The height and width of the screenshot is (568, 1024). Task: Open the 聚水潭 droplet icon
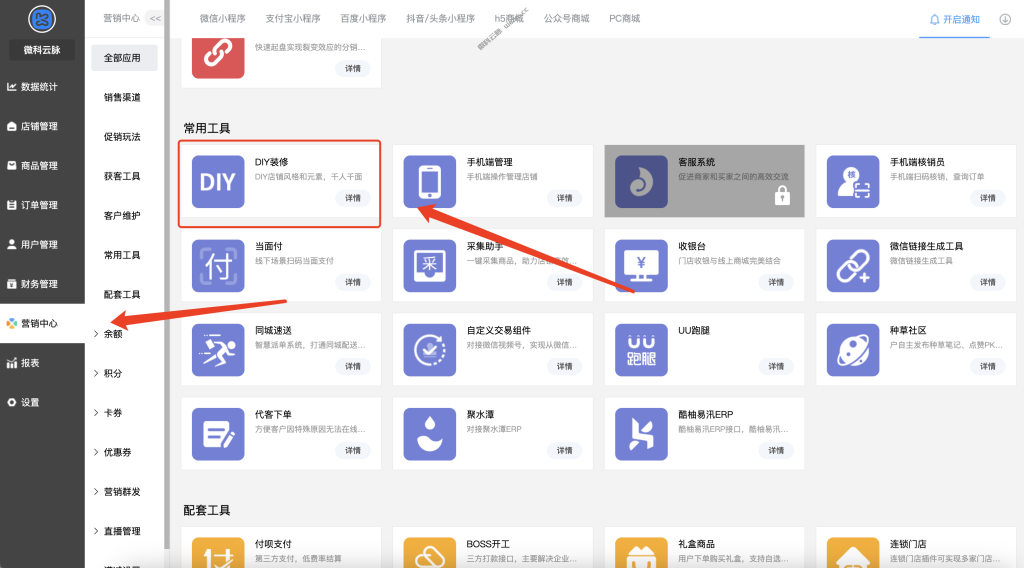click(430, 434)
